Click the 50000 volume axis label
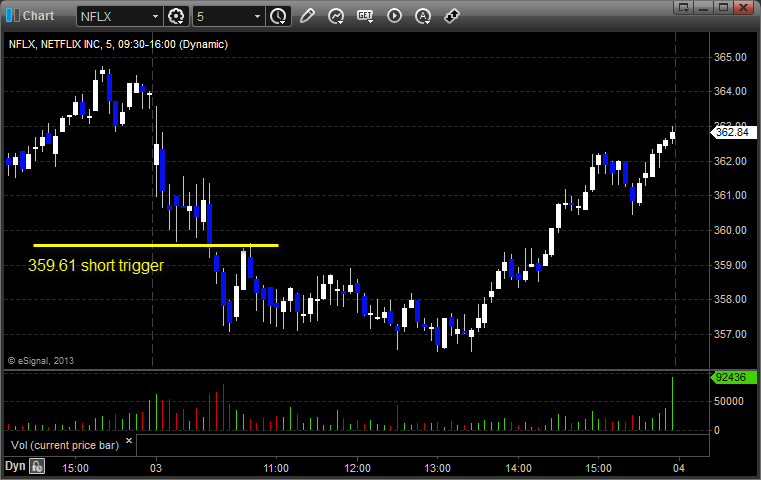Viewport: 761px width, 480px height. (x=728, y=401)
